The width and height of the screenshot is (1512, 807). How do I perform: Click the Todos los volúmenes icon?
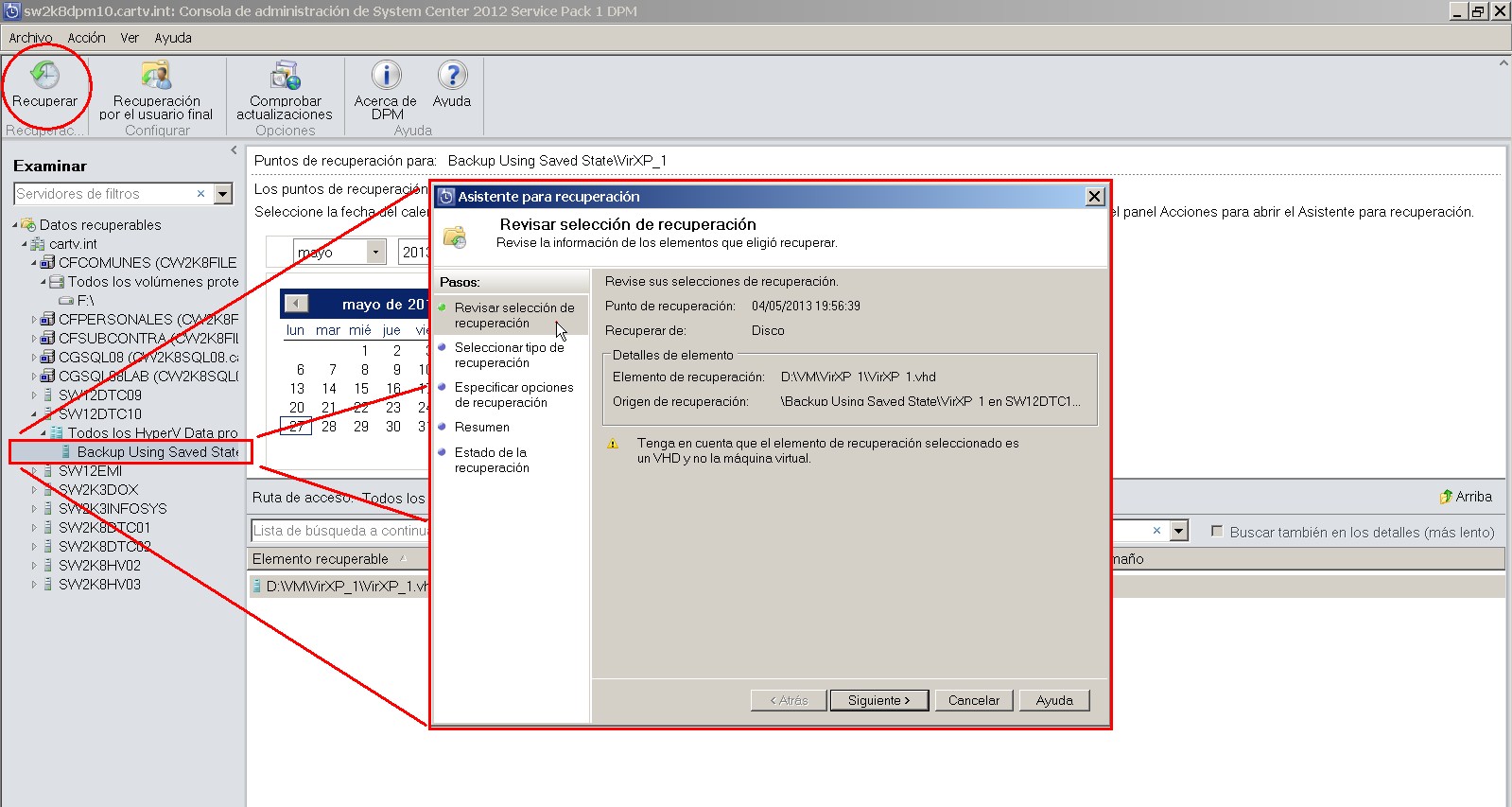(x=57, y=282)
